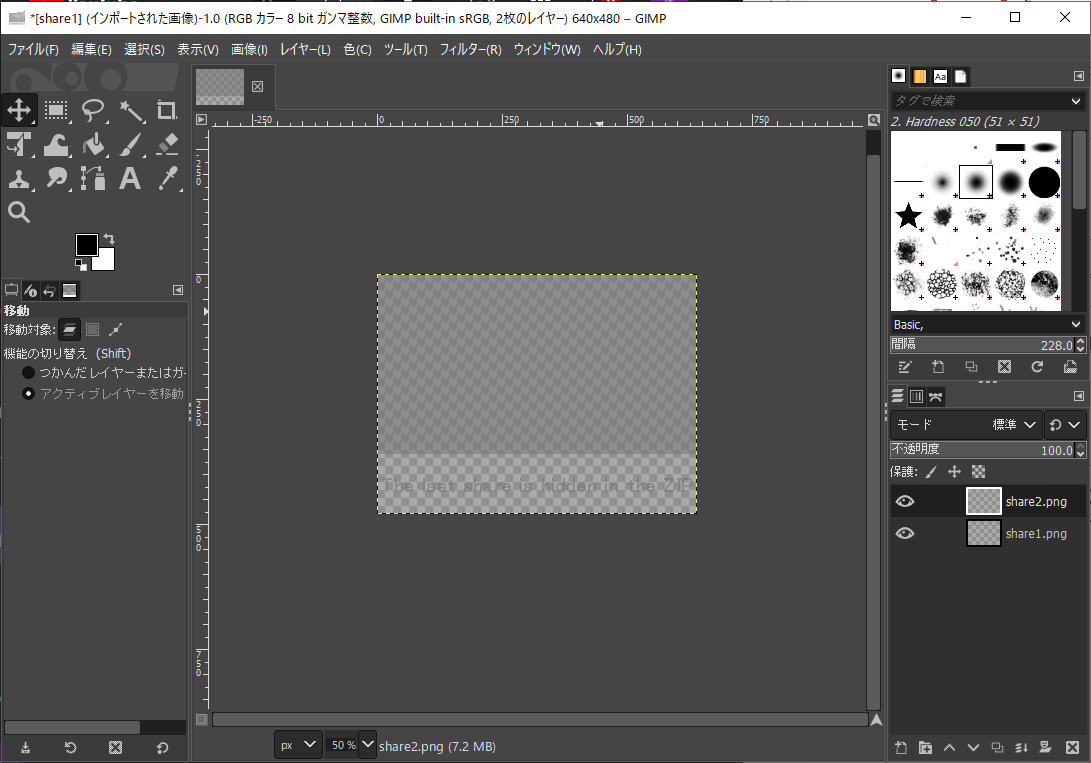This screenshot has width=1091, height=763.
Task: Duplicate the selected layer
Action: coord(997,748)
